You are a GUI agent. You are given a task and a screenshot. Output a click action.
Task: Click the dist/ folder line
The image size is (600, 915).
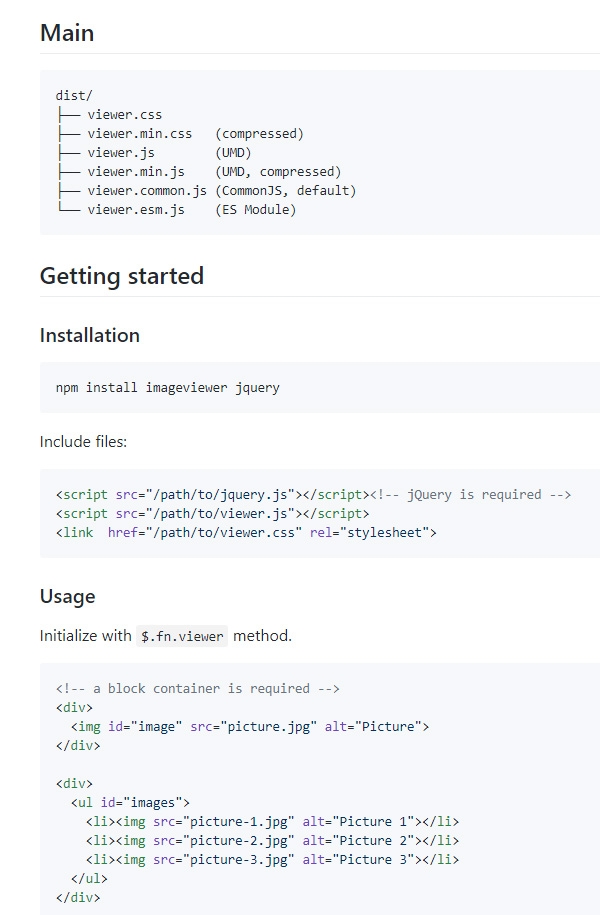(74, 95)
